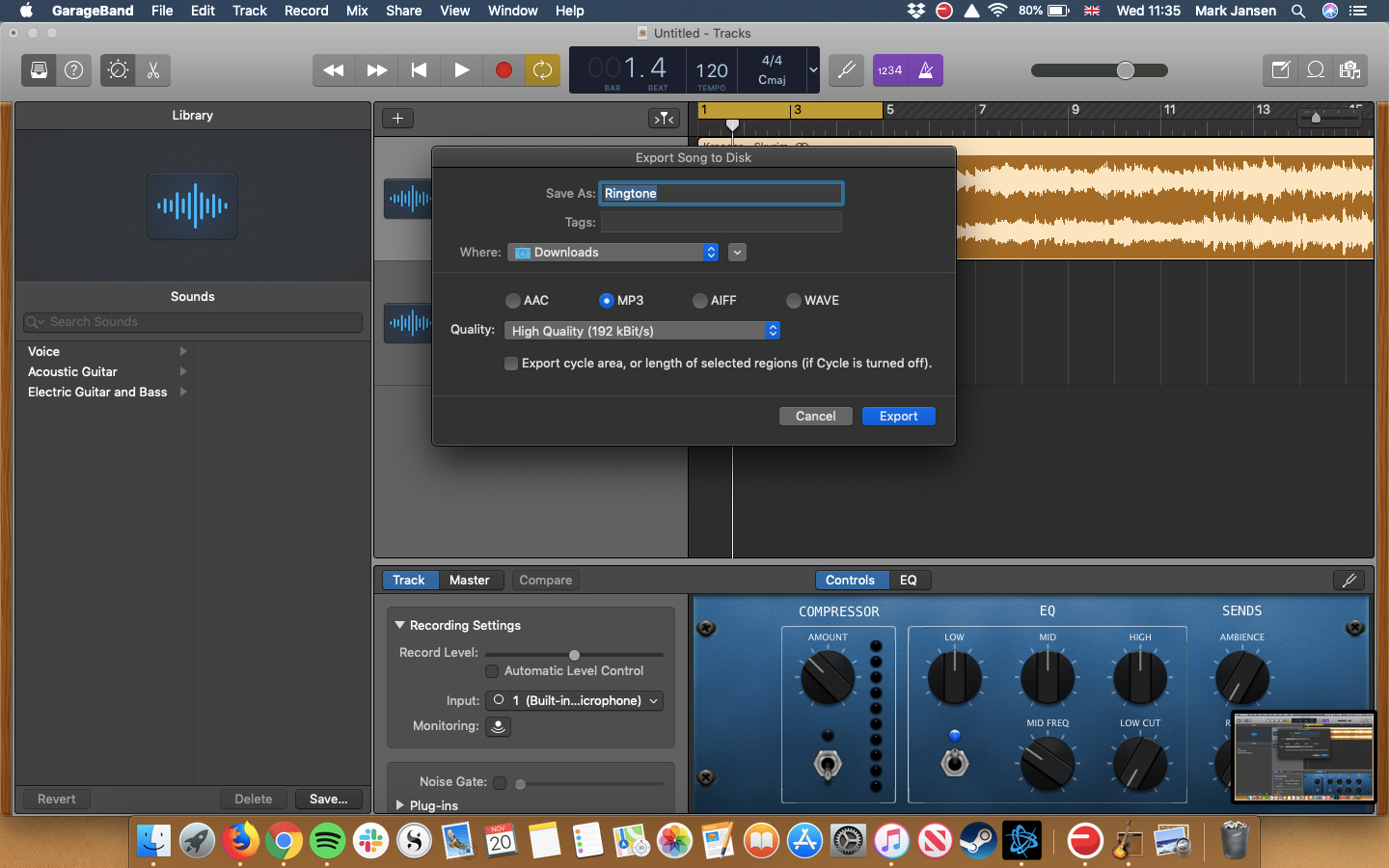Toggle the Smart Controls dial icon
Viewport: 1389px width, 868px height.
point(118,69)
